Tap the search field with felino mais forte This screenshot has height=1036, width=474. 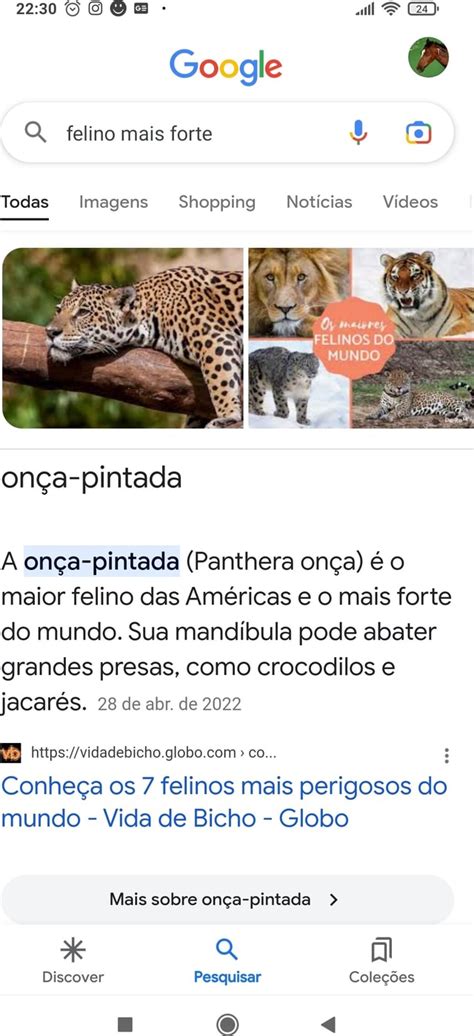tap(227, 133)
